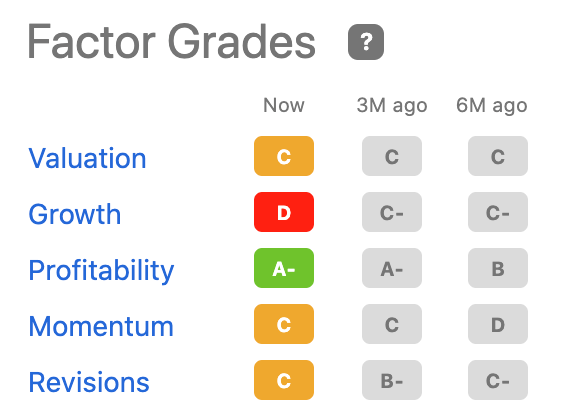Screen dimensions: 564x420
Task: Click Momentum D grade from 6M ago
Action: coord(498,324)
